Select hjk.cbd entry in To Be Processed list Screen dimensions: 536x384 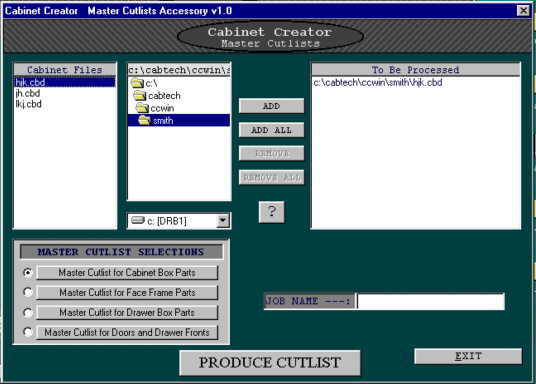pyautogui.click(x=378, y=82)
